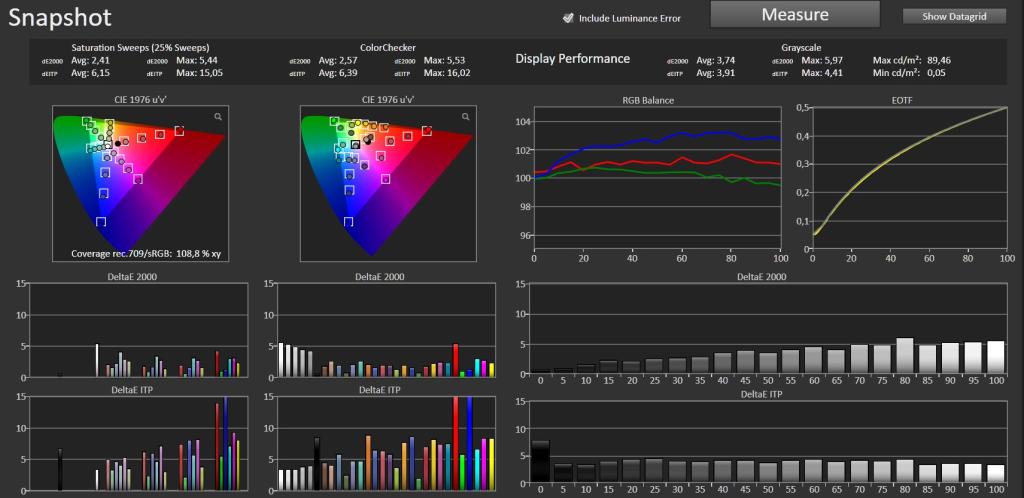Click the white bar in Saturation Sweeps DeltaE 2000
1024x498 pixels.
click(97, 360)
